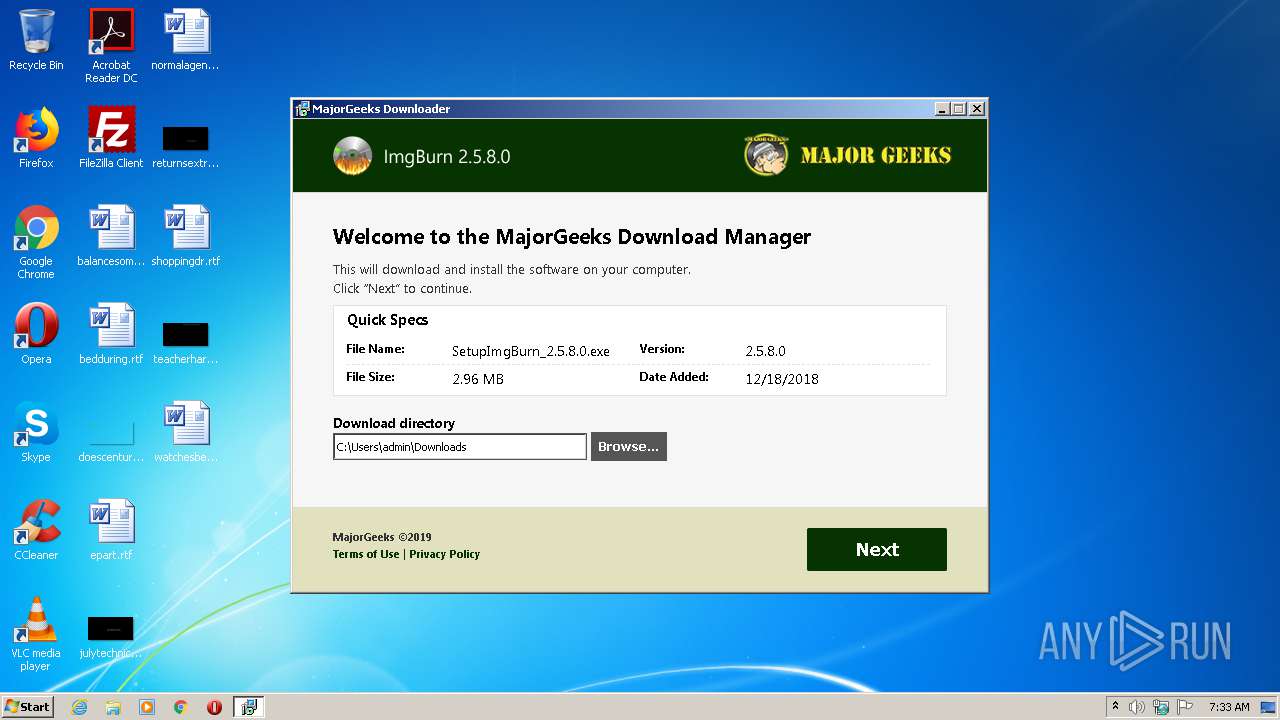Open bedduring.rtf document
Screen dimensions: 1280x720
pyautogui.click(x=111, y=334)
